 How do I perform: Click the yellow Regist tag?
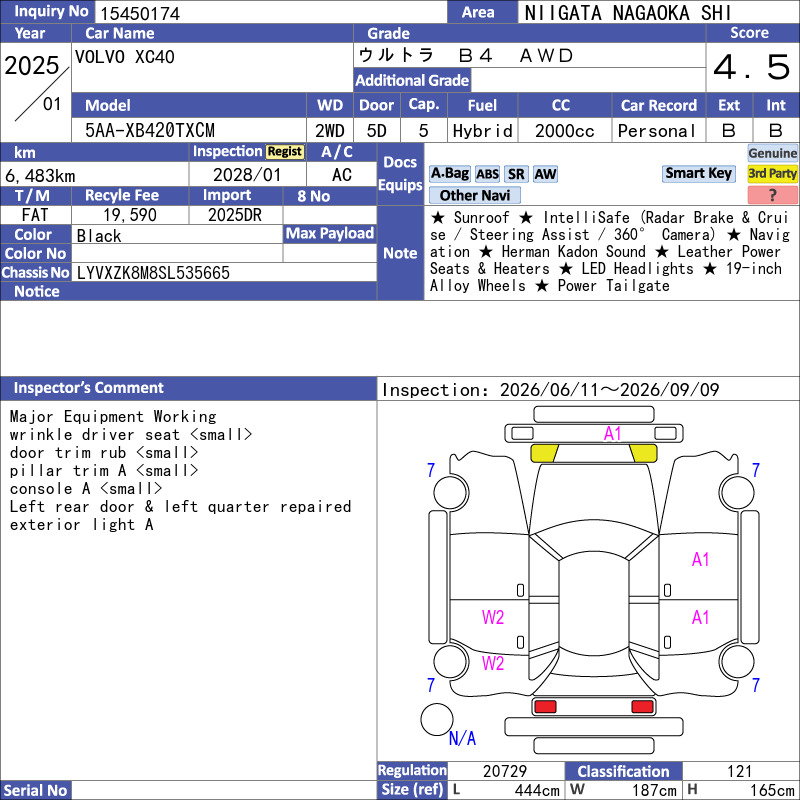tap(285, 152)
